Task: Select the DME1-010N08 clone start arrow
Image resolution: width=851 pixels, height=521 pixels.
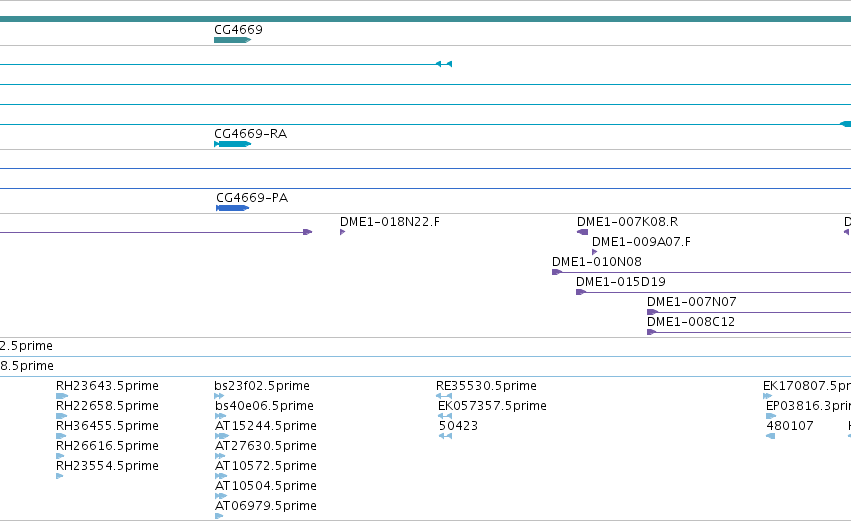Action: tap(557, 272)
